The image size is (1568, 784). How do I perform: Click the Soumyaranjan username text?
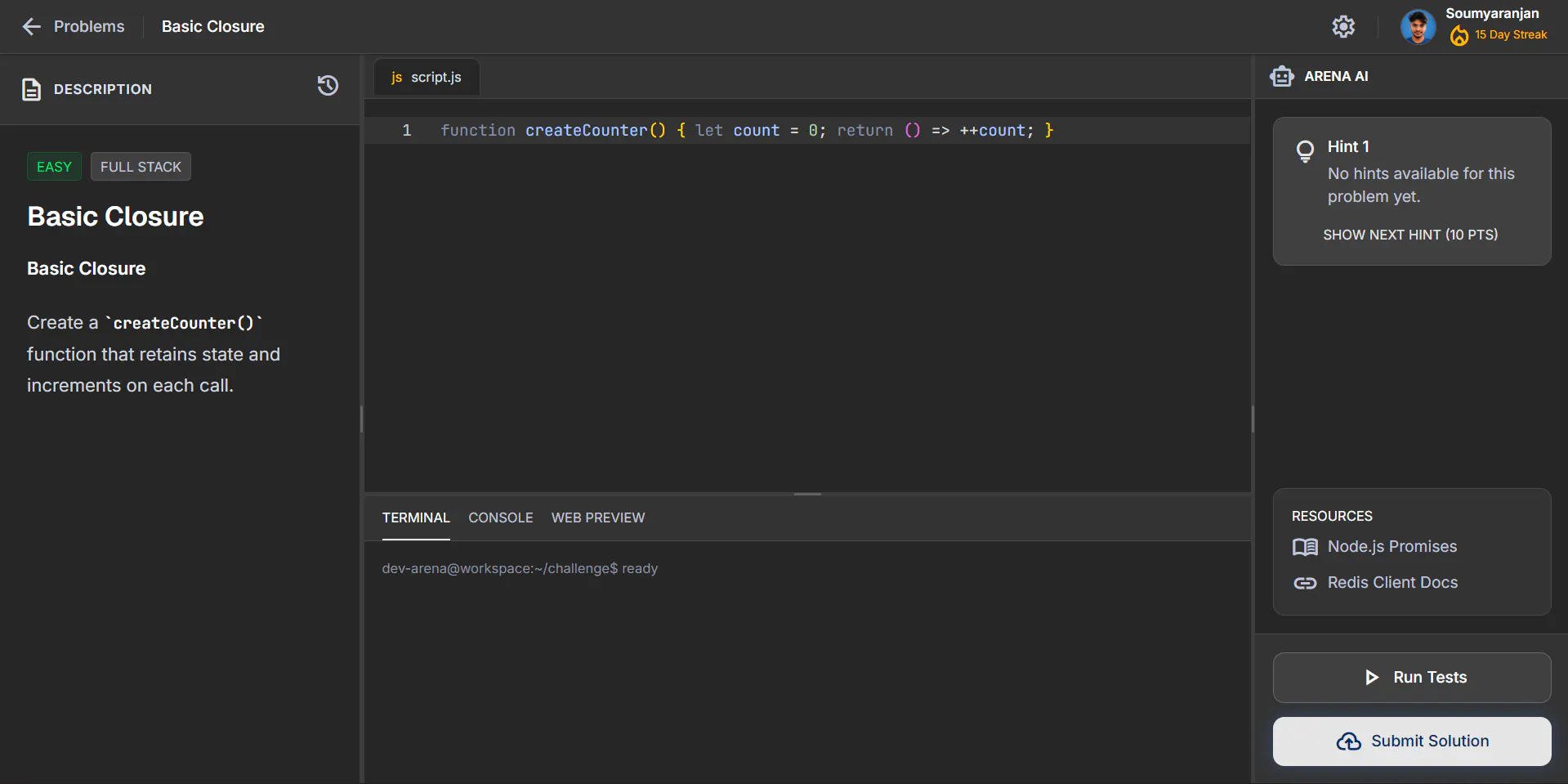coord(1492,14)
